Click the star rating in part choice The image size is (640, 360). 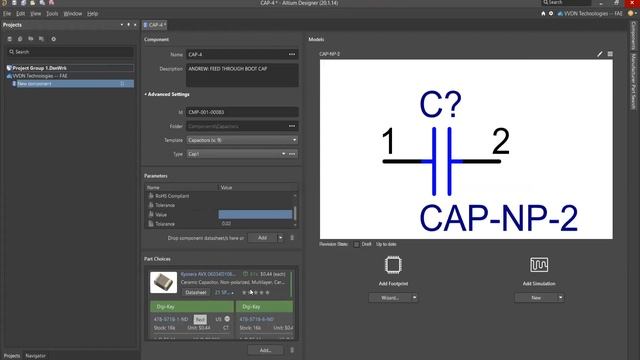pyautogui.click(x=256, y=293)
